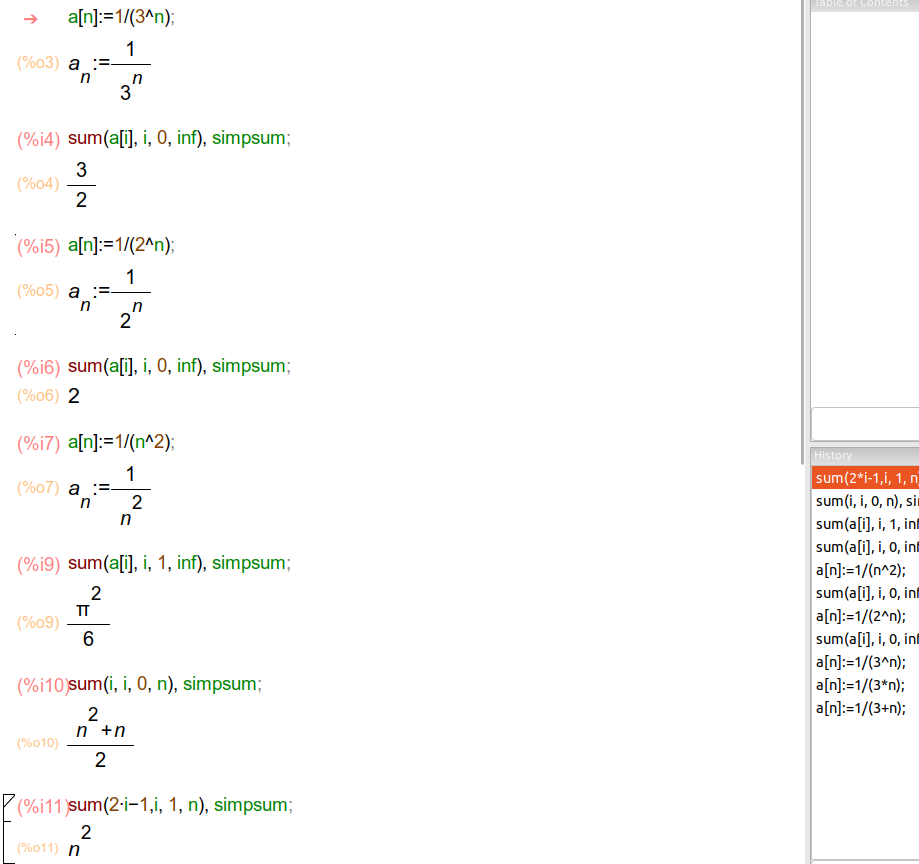Select history entry sum(i, i, 0, n)
919x864 pixels.
click(866, 501)
